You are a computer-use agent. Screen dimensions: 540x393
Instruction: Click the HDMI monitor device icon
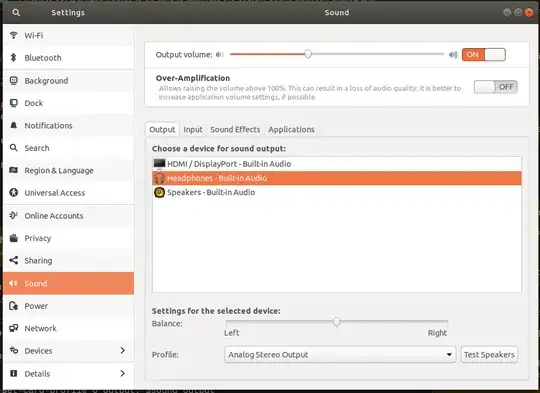point(159,164)
